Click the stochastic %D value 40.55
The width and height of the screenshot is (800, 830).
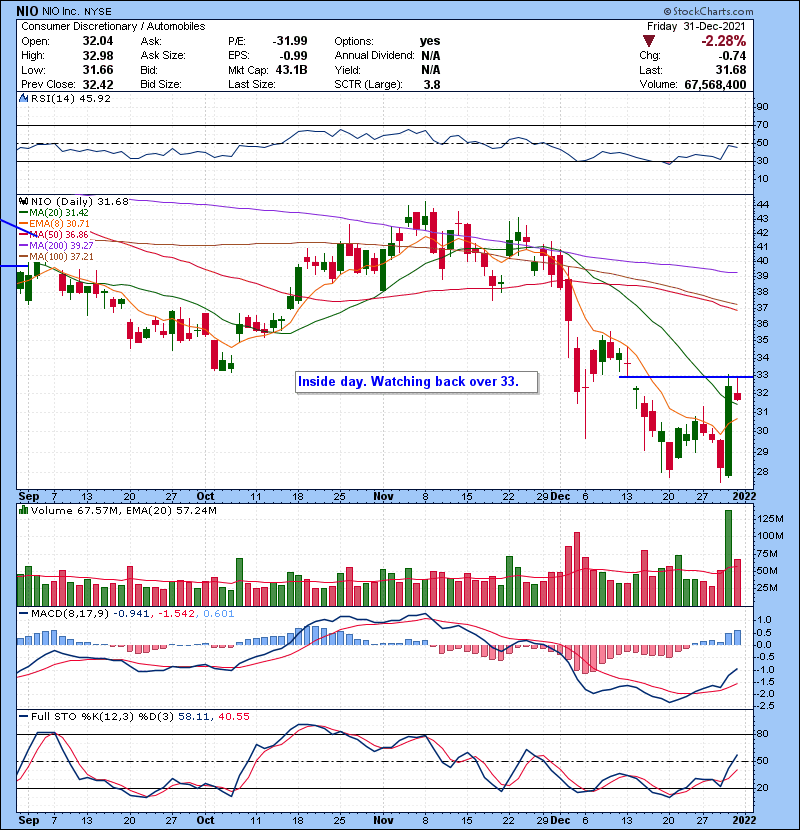[233, 717]
